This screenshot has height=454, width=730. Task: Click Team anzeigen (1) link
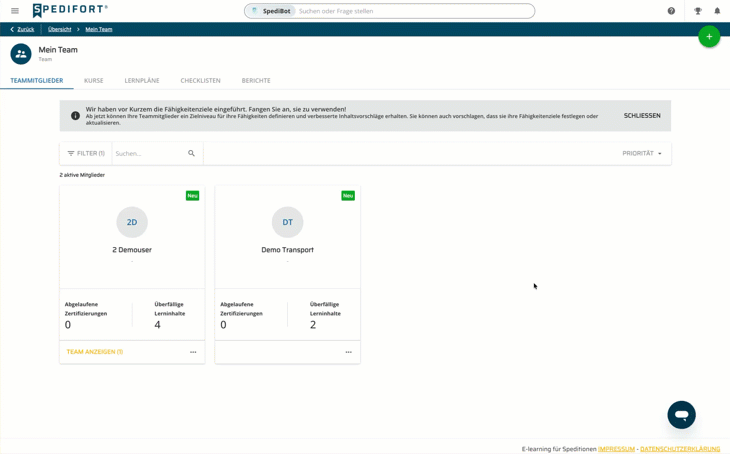coord(95,352)
